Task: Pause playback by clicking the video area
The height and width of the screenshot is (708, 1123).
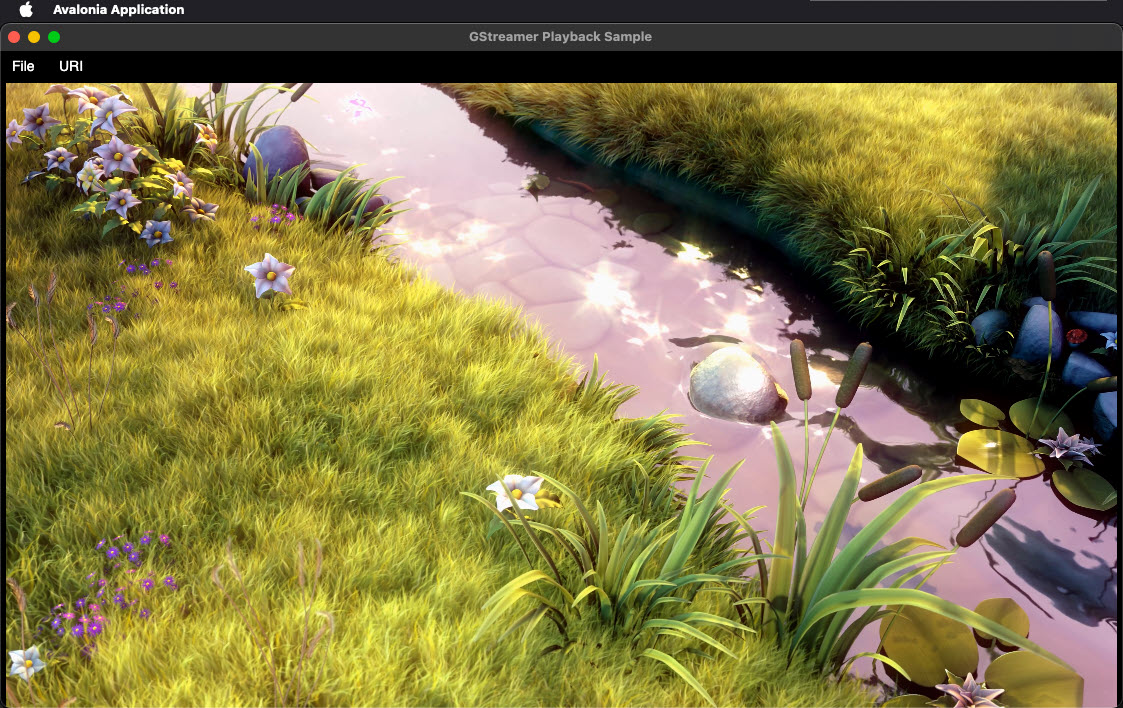Action: (560, 390)
